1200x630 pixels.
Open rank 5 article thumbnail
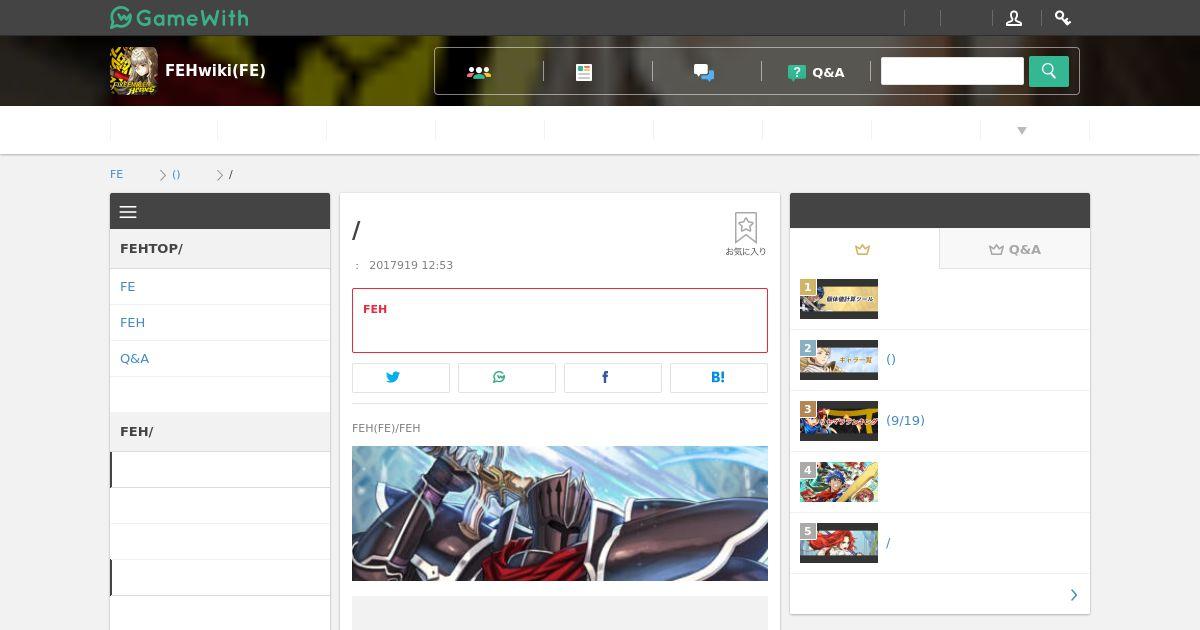point(839,543)
